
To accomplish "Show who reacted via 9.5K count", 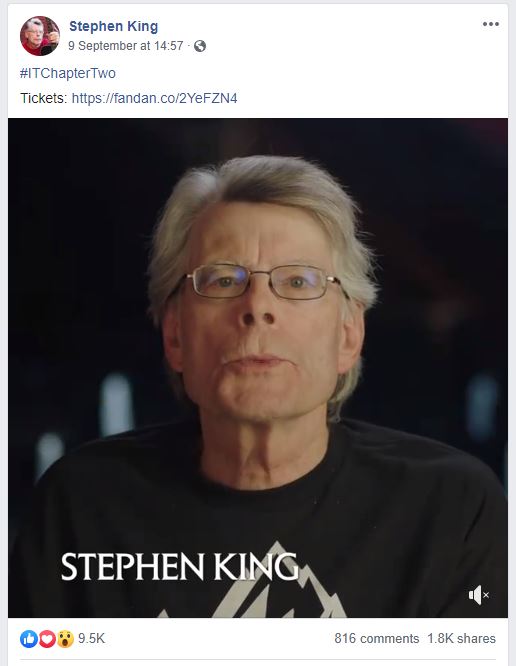I will click(91, 638).
